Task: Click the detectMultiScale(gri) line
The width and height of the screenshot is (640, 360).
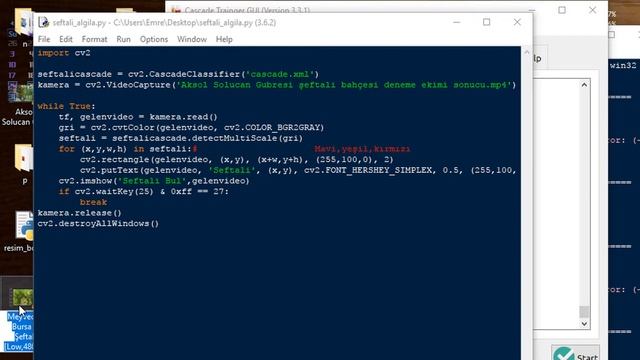Action: click(x=181, y=138)
